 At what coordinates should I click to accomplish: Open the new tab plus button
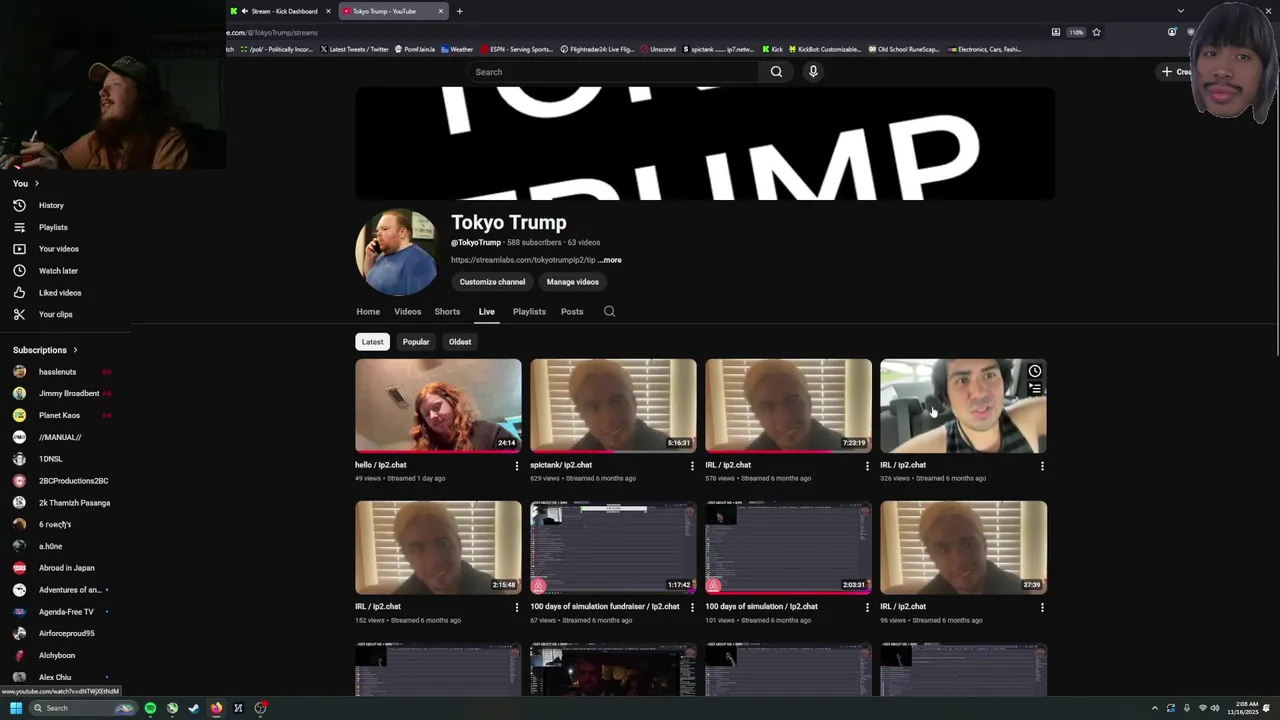[x=459, y=11]
